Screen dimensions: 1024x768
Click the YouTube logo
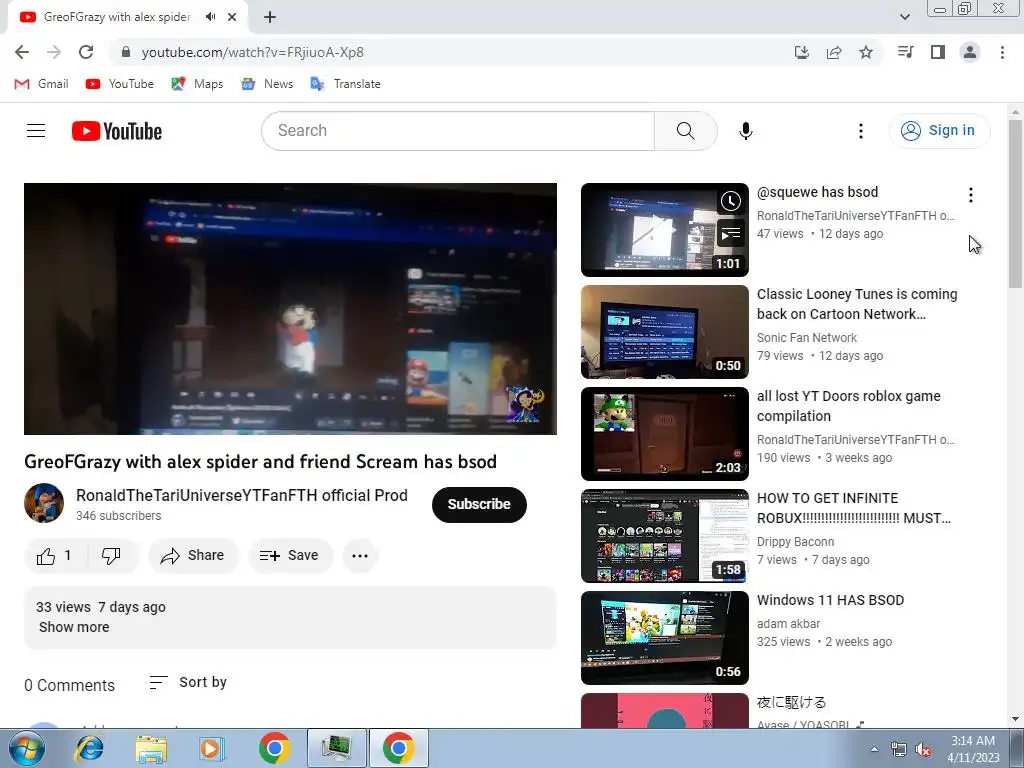[x=117, y=131]
